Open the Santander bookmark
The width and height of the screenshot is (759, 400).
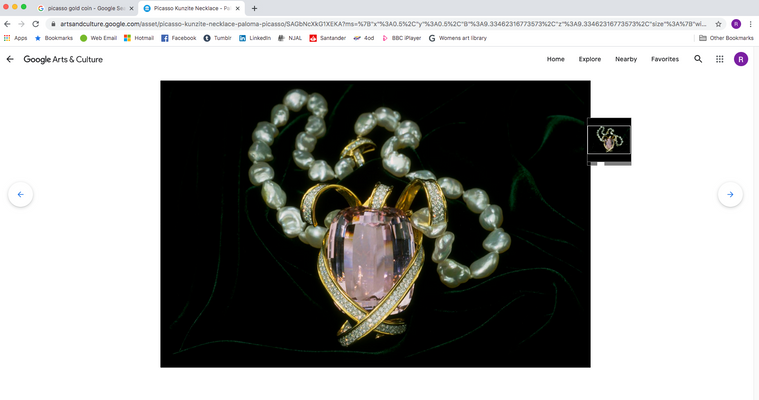tap(328, 38)
